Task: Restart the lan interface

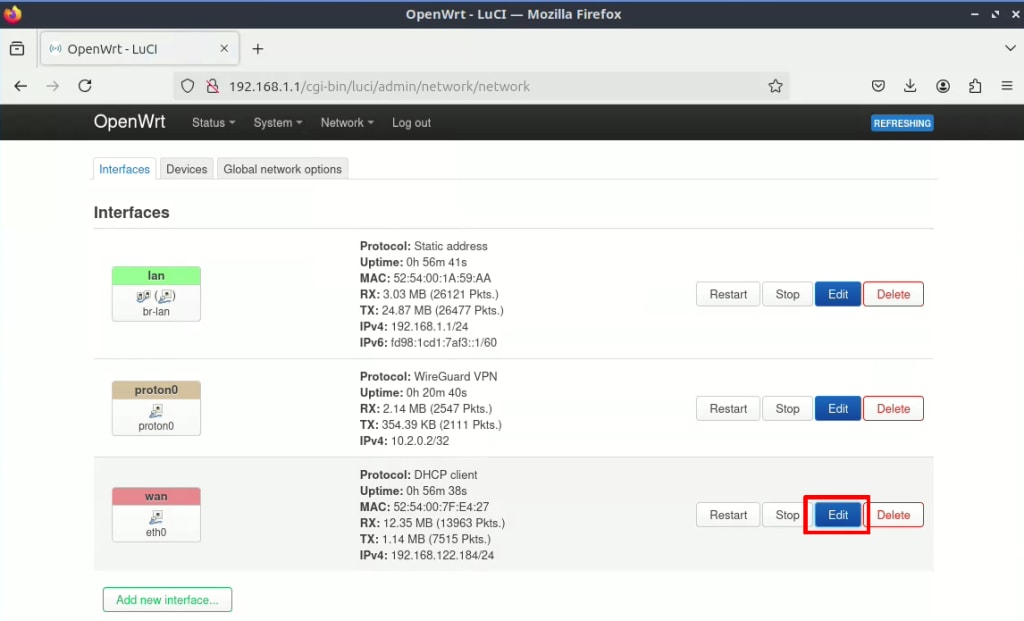Action: (728, 295)
